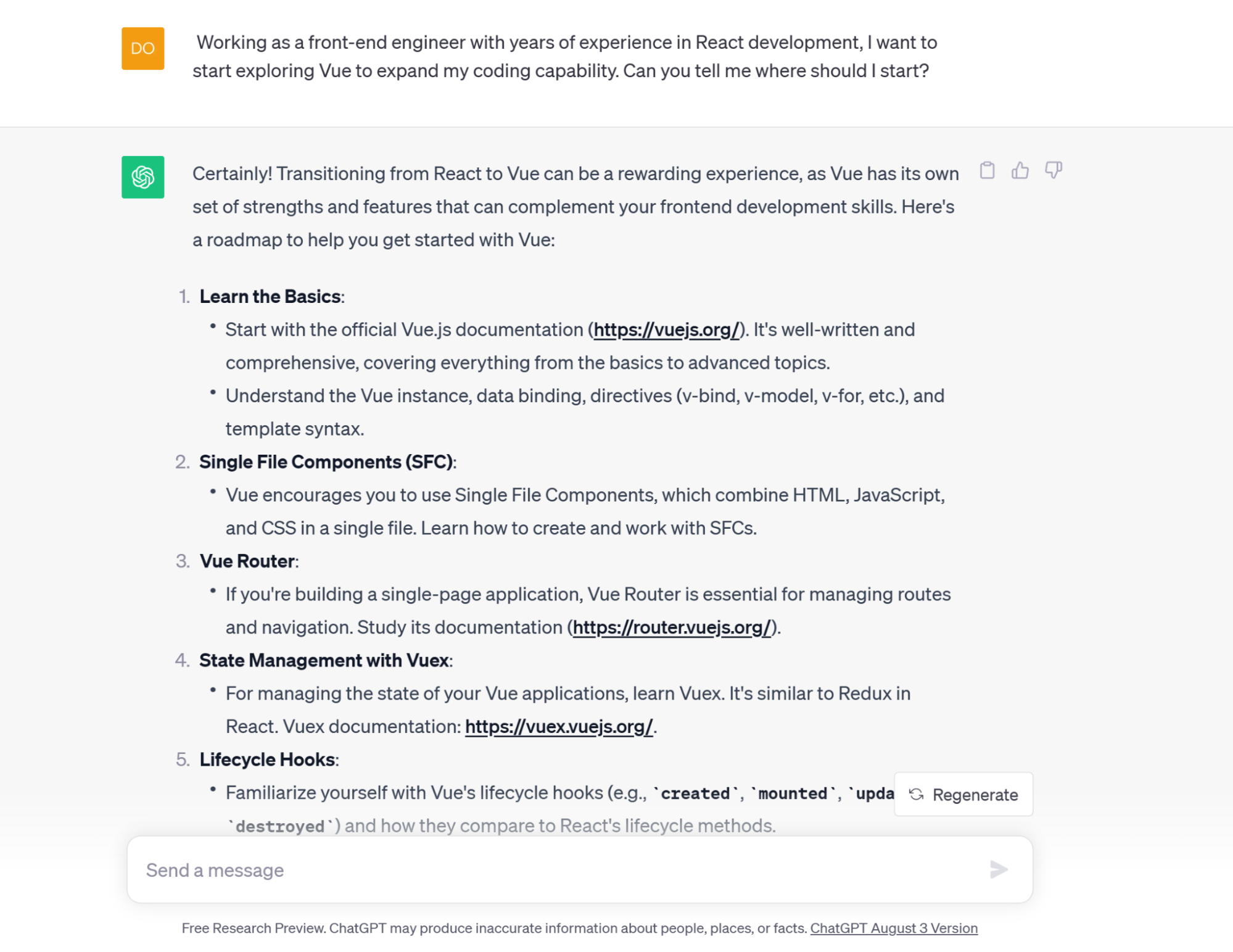Open the https://vuejs.org/ link
Image resolution: width=1233 pixels, height=952 pixels.
pyautogui.click(x=667, y=329)
